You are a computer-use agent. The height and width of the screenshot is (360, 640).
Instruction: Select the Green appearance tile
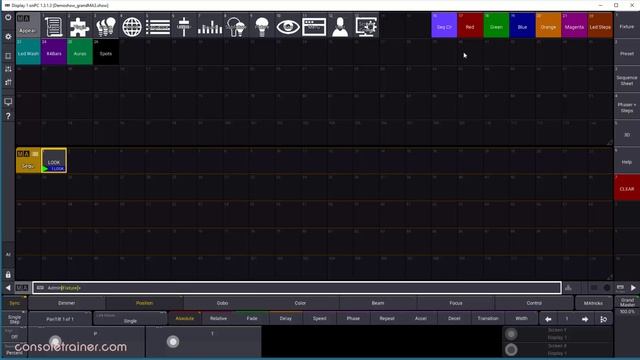click(496, 25)
